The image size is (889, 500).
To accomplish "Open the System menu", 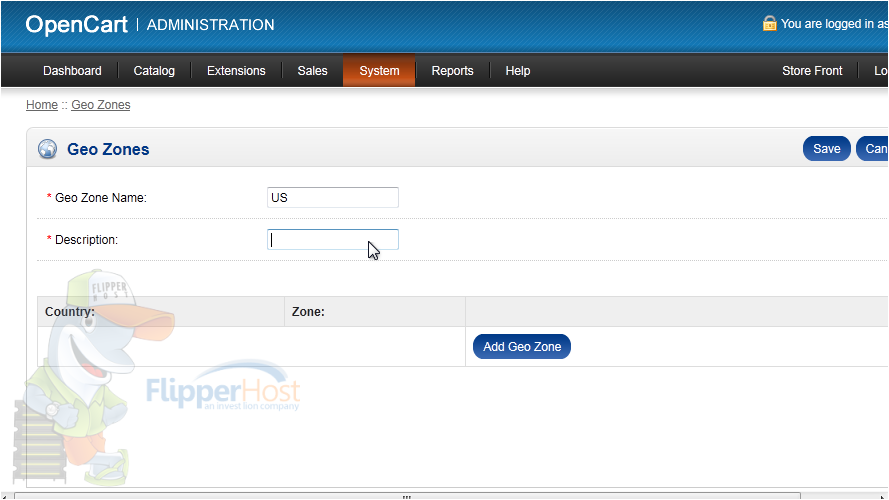I will (x=379, y=71).
